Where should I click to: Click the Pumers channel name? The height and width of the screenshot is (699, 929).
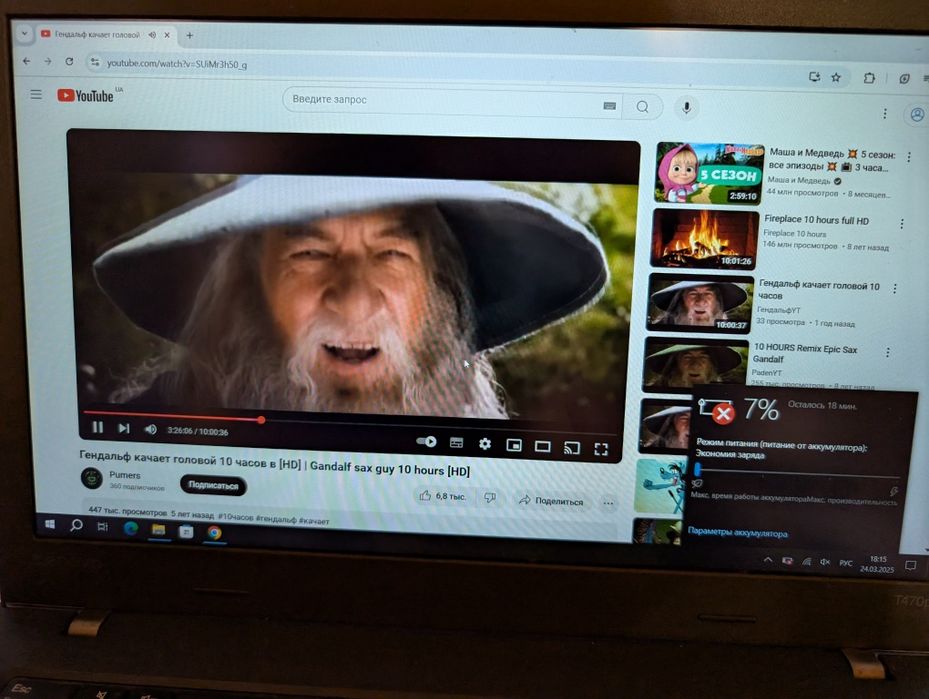[x=124, y=475]
